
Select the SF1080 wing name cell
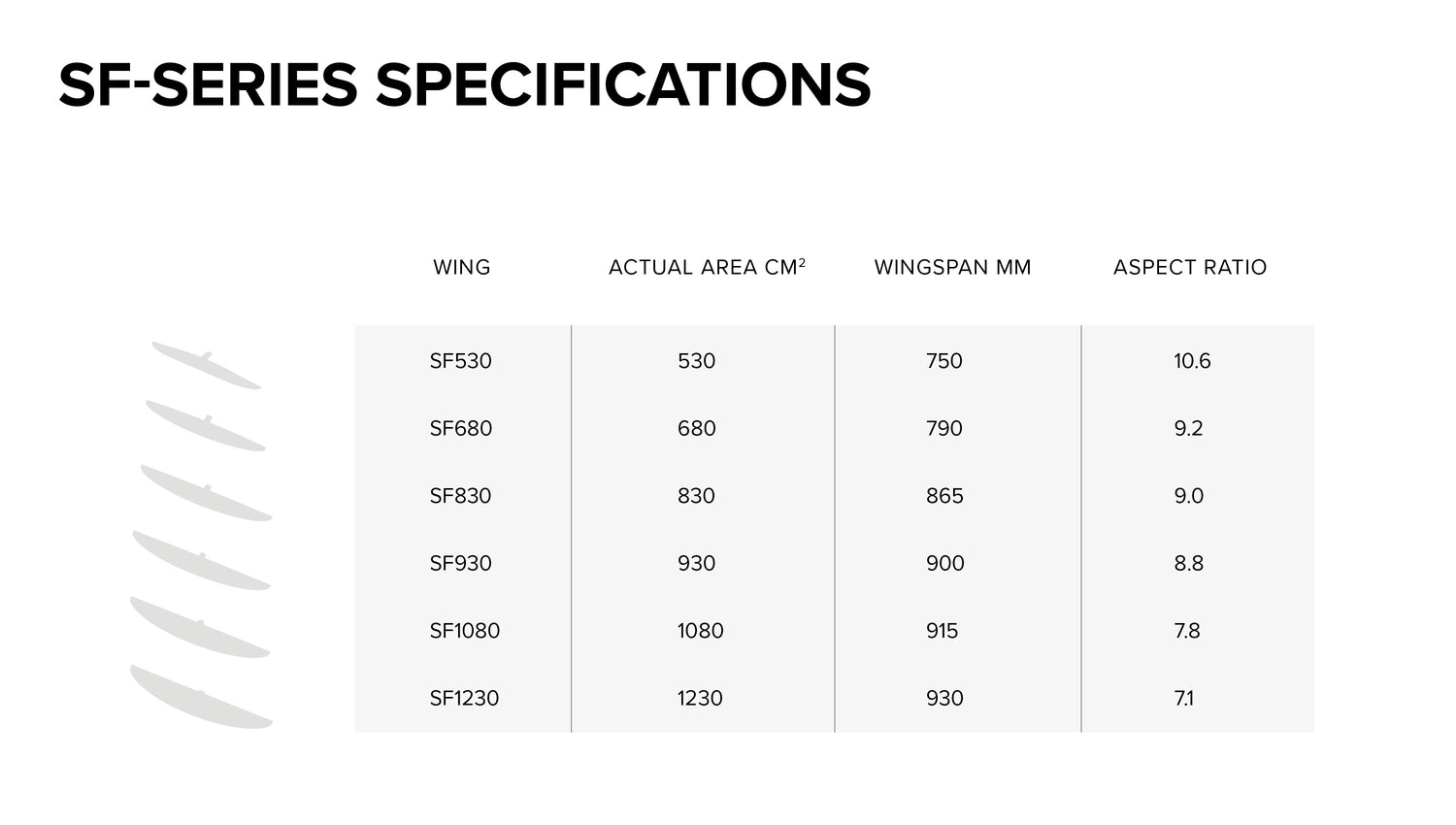coord(465,631)
